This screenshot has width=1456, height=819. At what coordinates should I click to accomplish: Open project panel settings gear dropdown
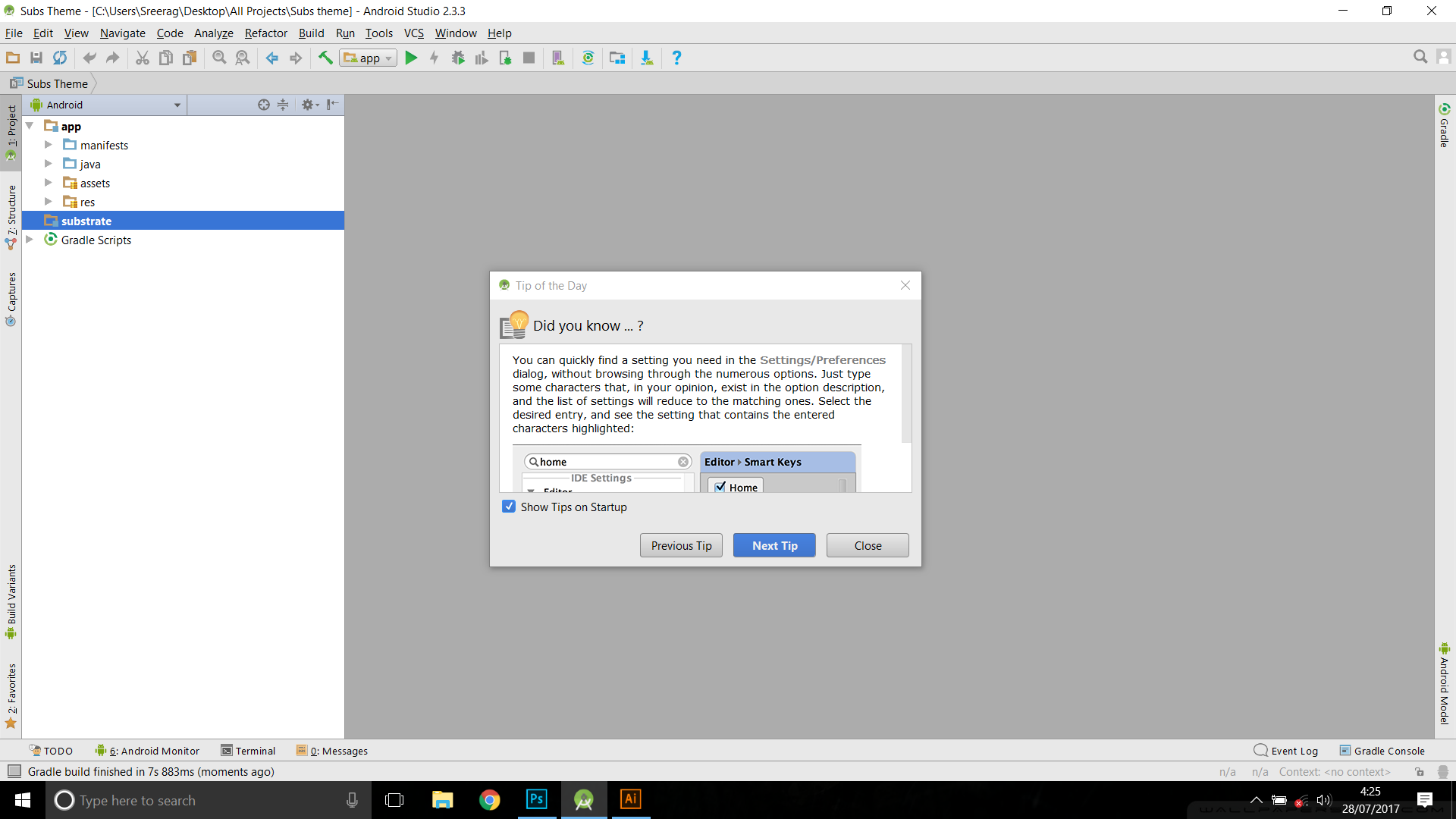coord(310,105)
